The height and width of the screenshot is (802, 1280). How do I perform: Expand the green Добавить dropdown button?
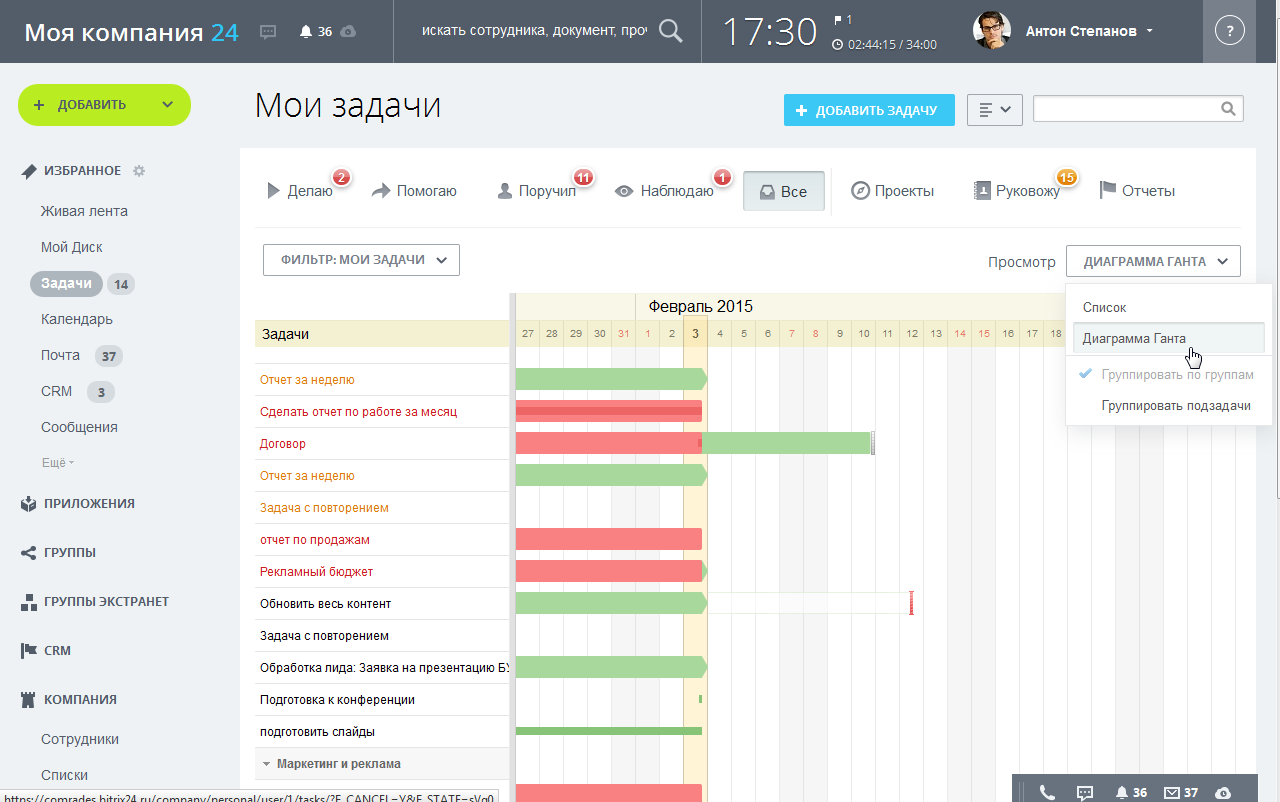(167, 105)
